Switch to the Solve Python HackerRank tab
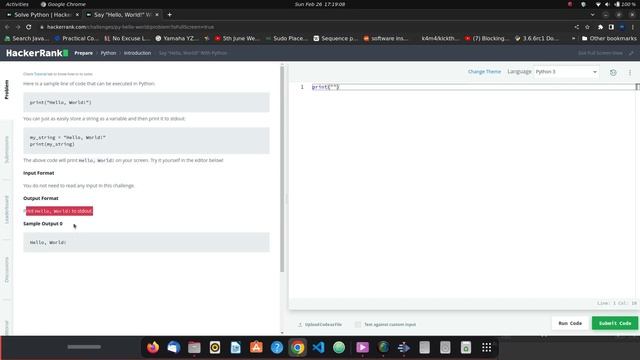640x360 pixels. (42, 15)
